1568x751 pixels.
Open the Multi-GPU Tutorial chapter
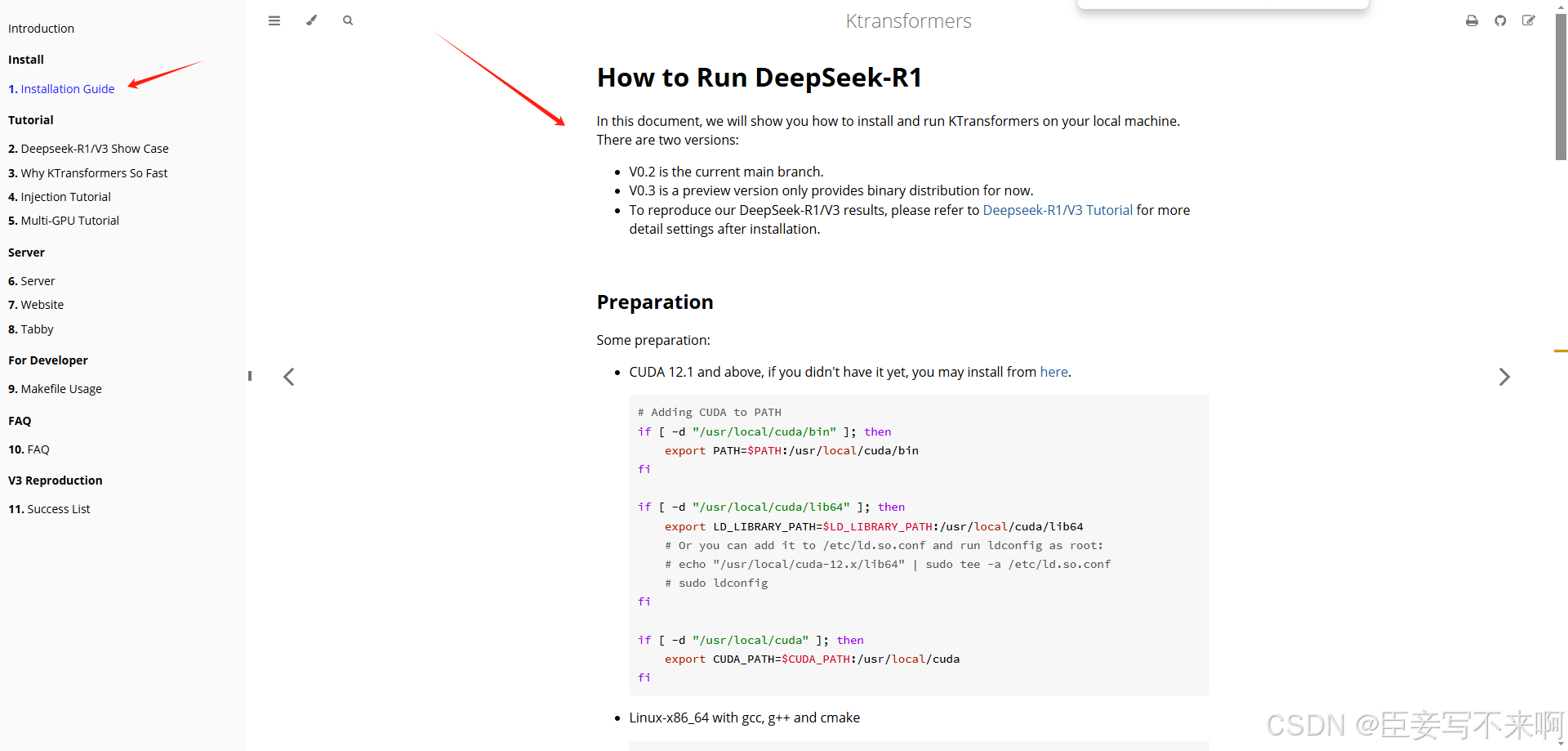point(64,221)
